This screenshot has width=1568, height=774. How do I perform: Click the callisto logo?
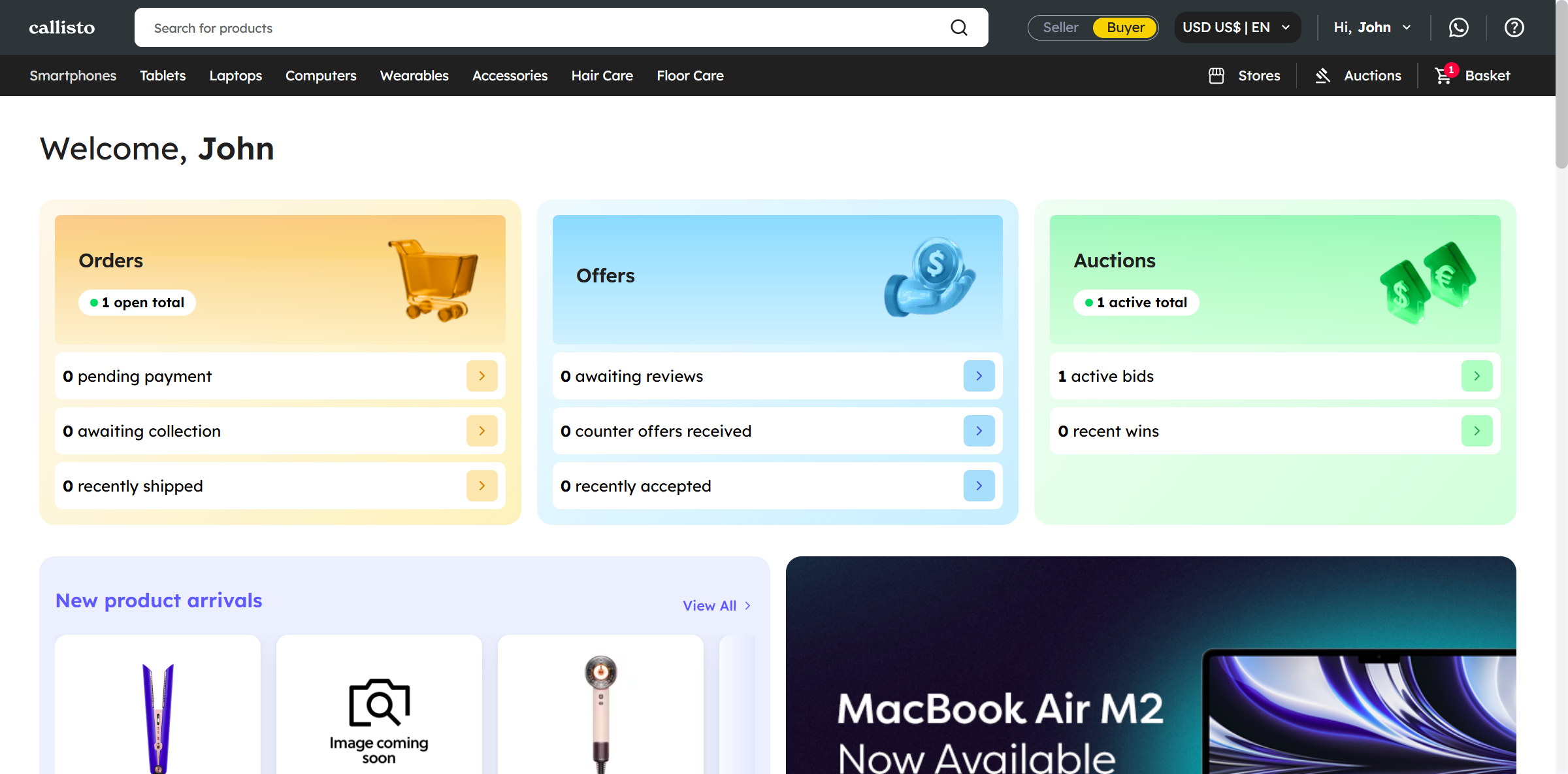[x=62, y=27]
